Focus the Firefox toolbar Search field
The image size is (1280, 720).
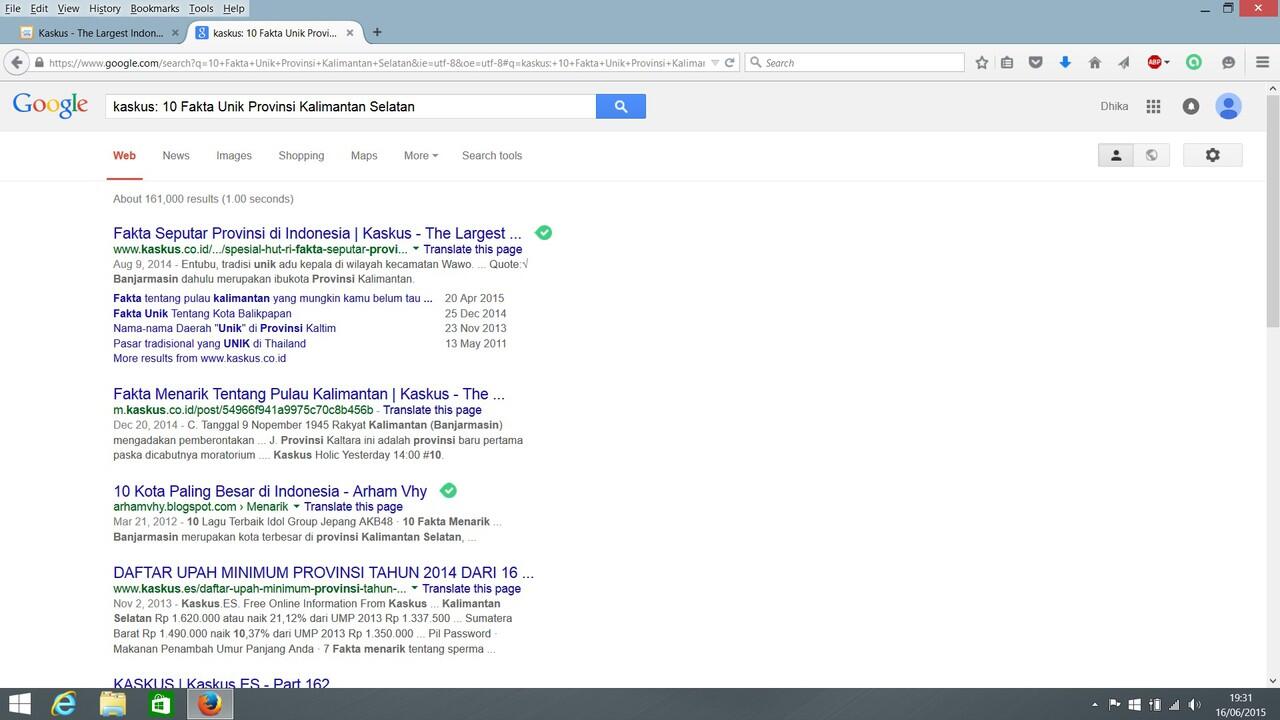tap(855, 62)
